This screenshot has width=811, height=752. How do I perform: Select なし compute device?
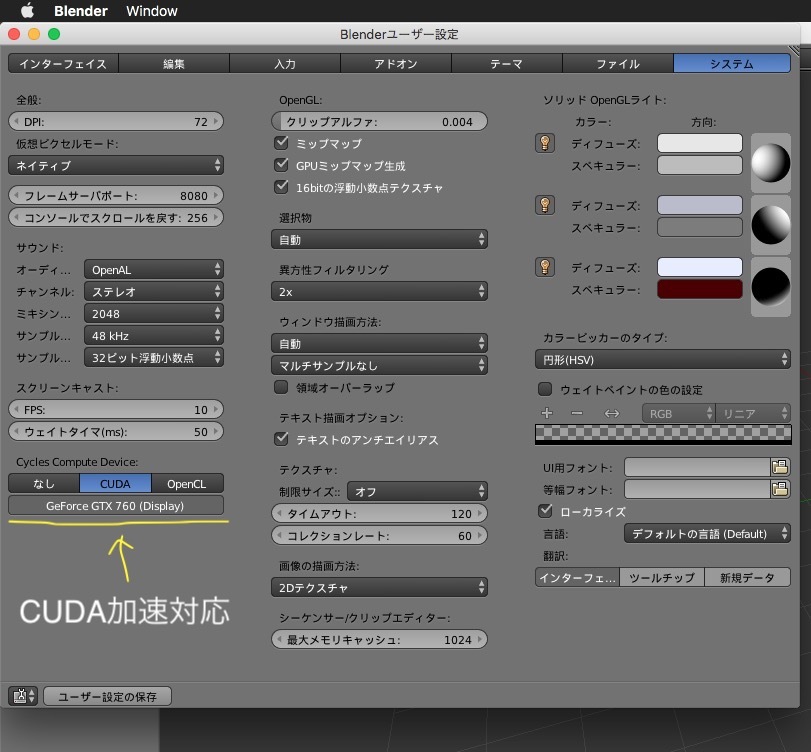coord(44,484)
